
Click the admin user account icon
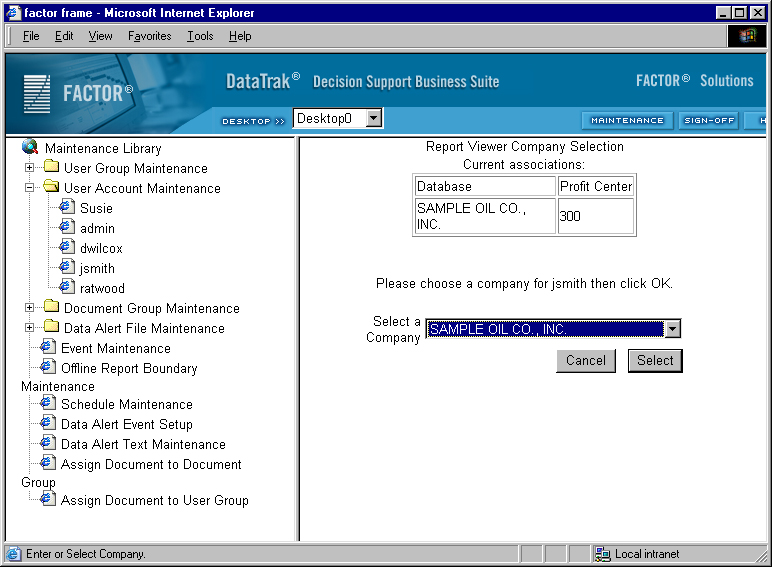(67, 227)
